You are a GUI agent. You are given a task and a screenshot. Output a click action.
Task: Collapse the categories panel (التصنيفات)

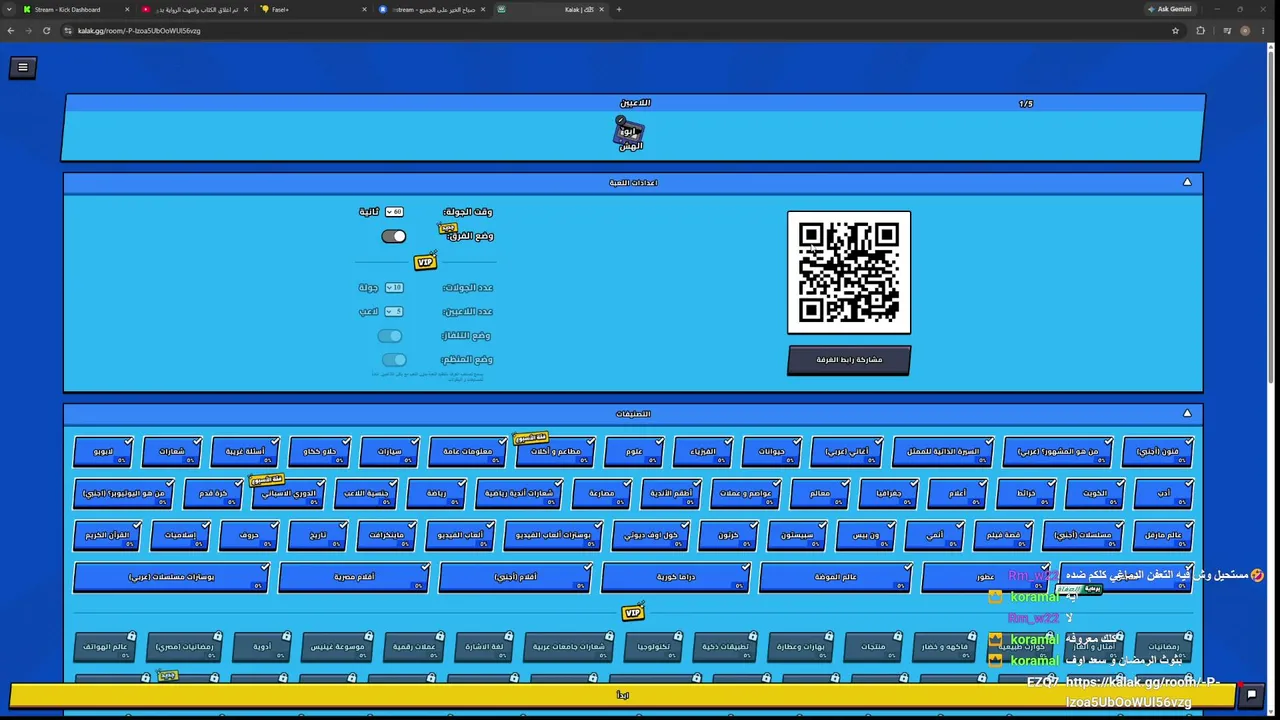point(1187,414)
